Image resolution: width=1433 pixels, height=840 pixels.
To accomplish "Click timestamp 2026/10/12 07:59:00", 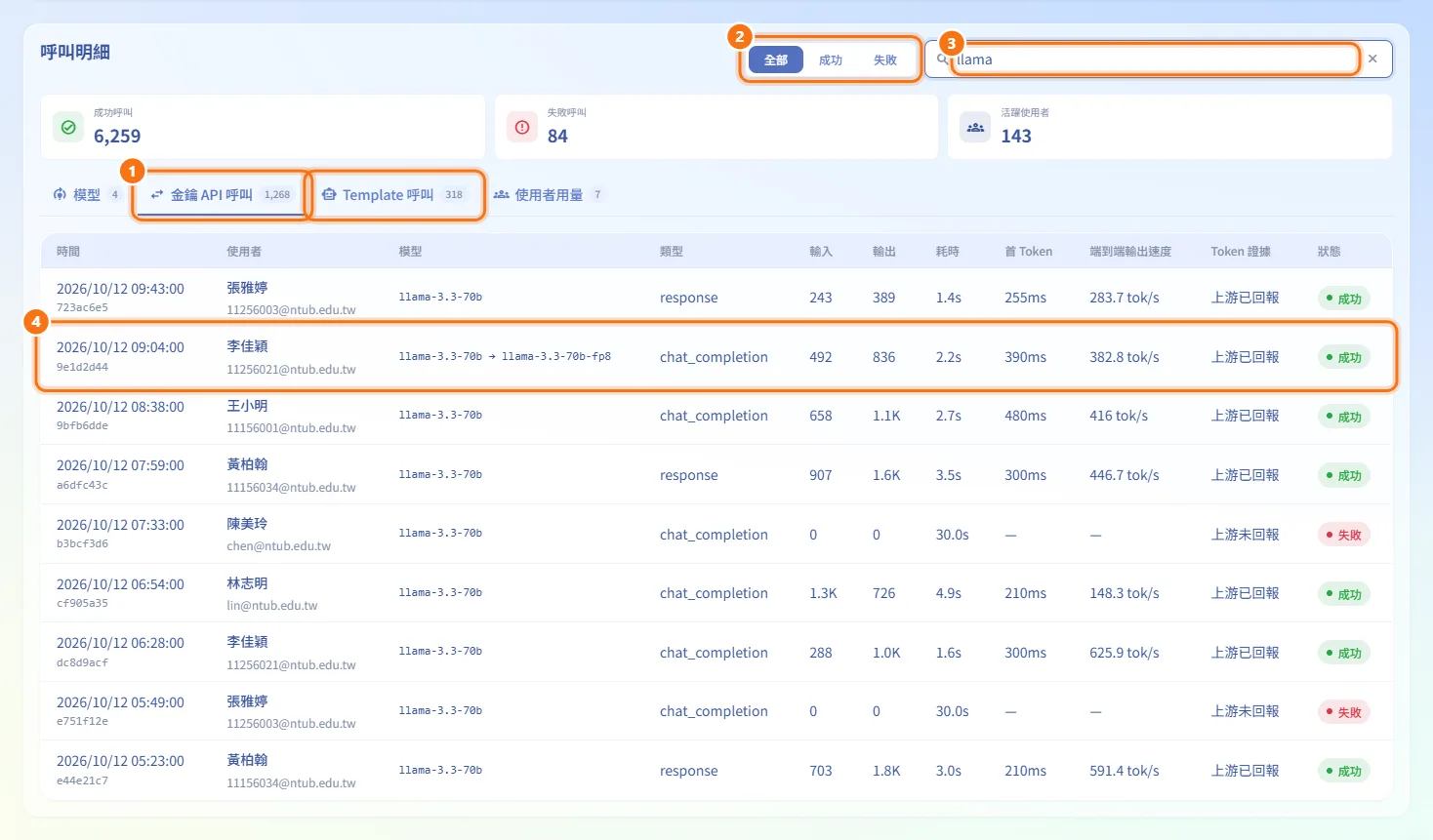I will [x=120, y=465].
